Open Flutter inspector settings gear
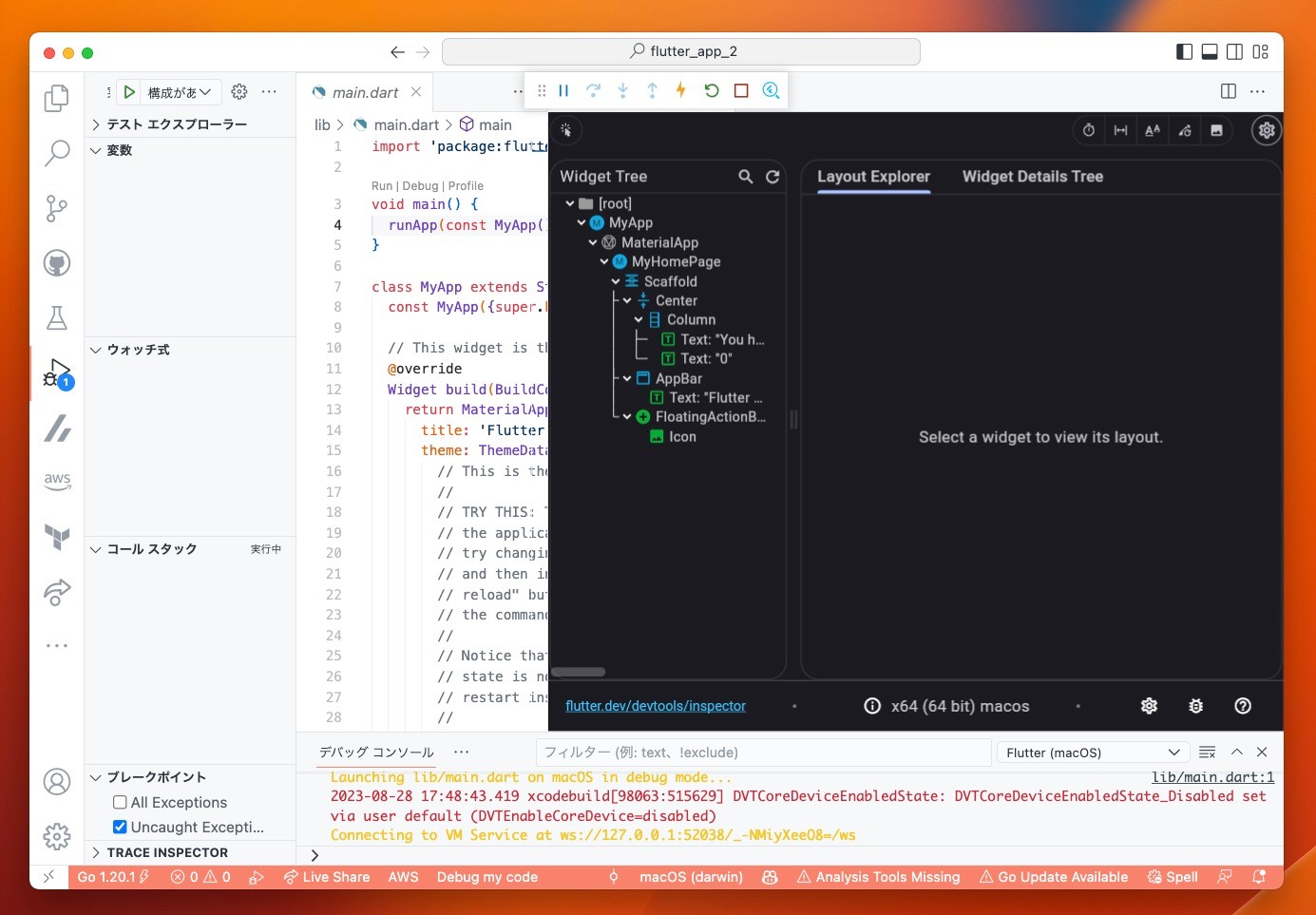 (x=1267, y=130)
